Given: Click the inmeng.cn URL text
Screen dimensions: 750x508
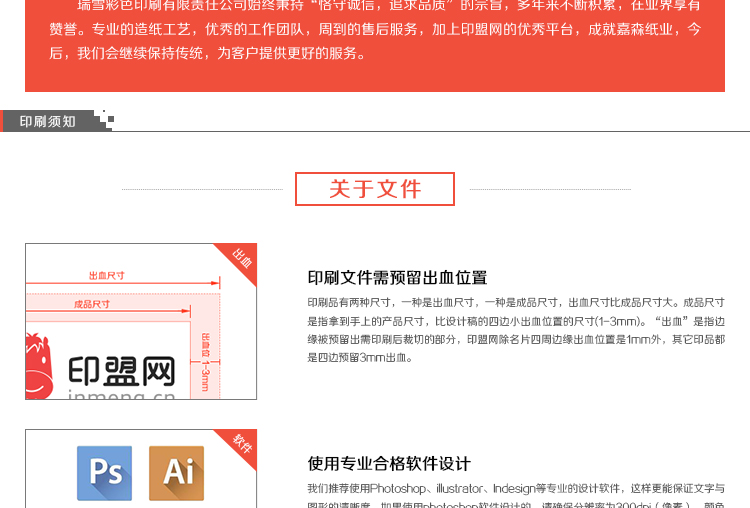Looking at the screenshot, I should (120, 395).
